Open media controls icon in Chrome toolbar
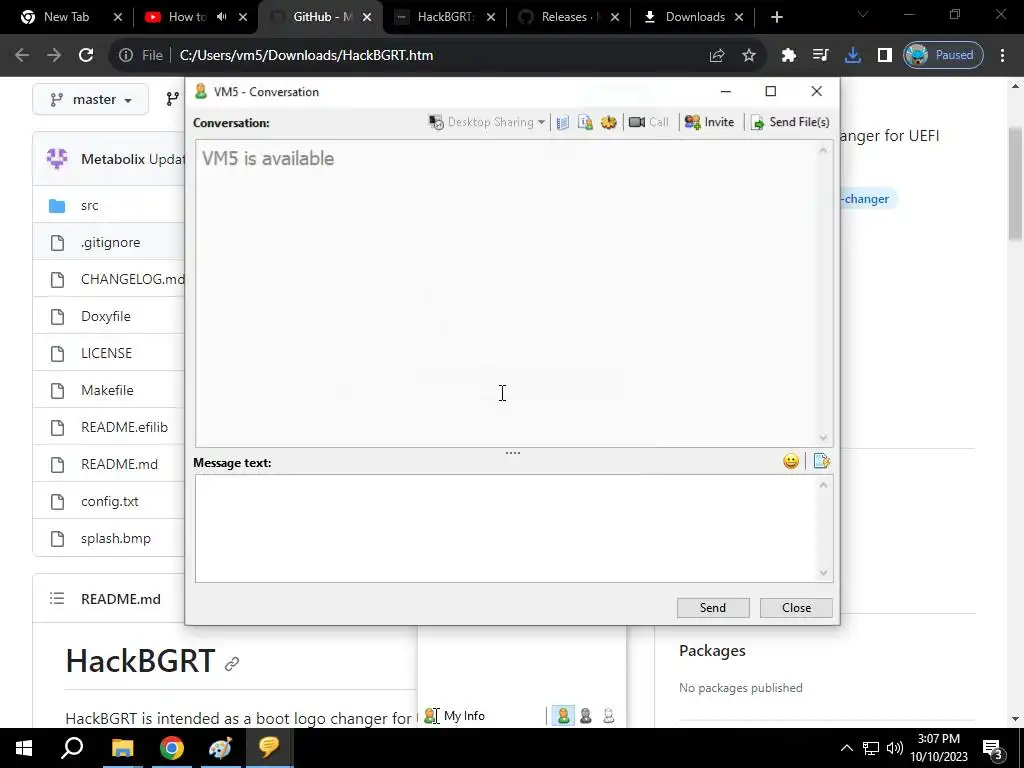 pos(821,56)
